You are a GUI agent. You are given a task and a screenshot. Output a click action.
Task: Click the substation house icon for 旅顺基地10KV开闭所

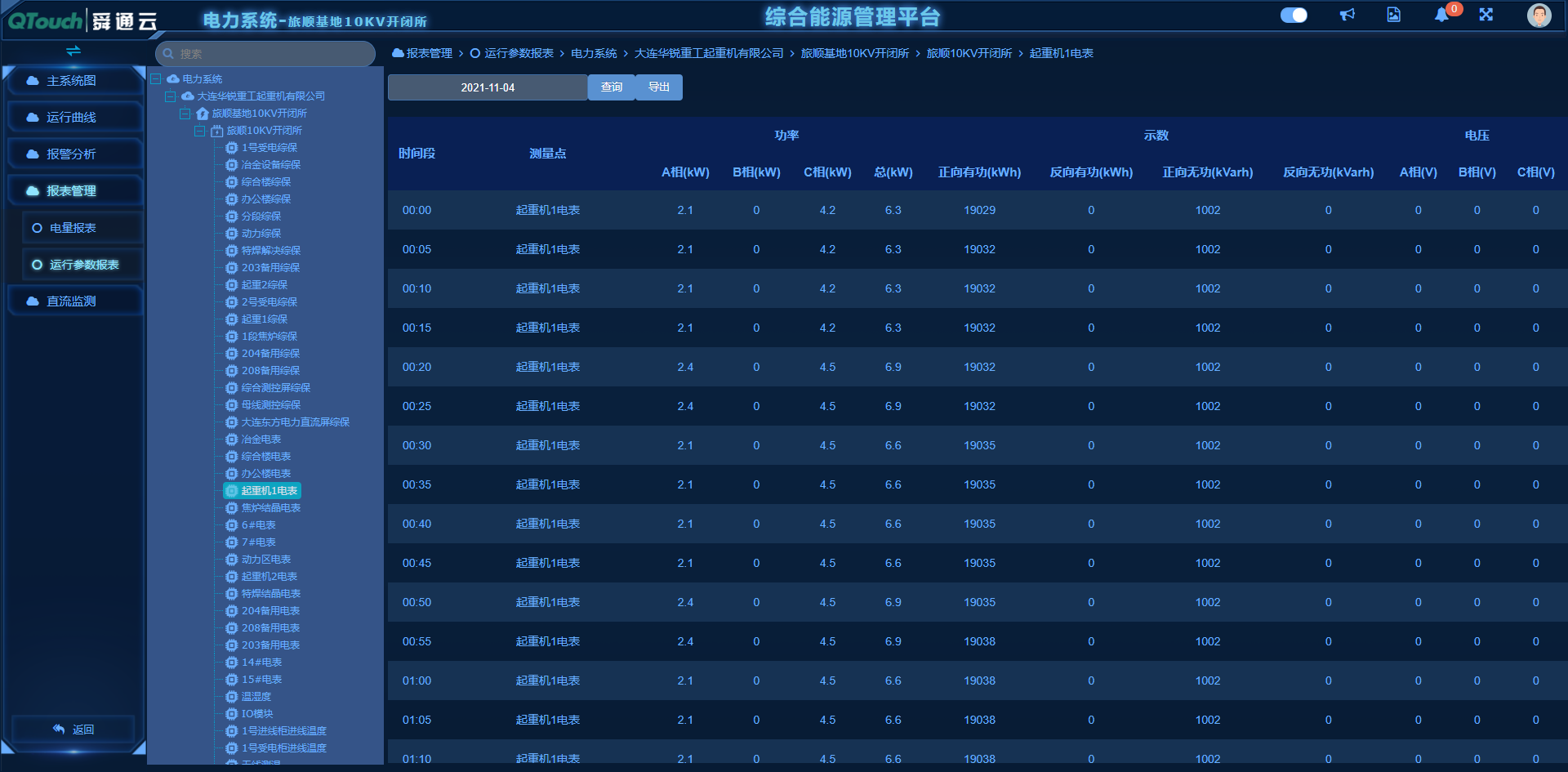click(203, 114)
